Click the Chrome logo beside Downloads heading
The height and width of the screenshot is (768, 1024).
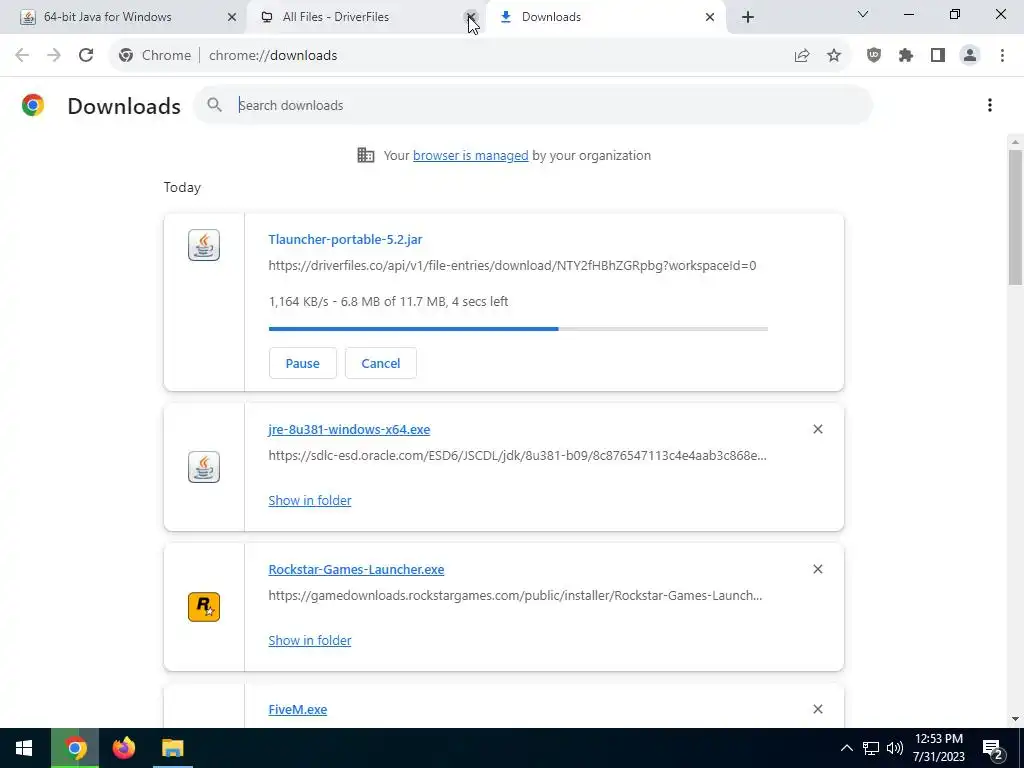[33, 105]
